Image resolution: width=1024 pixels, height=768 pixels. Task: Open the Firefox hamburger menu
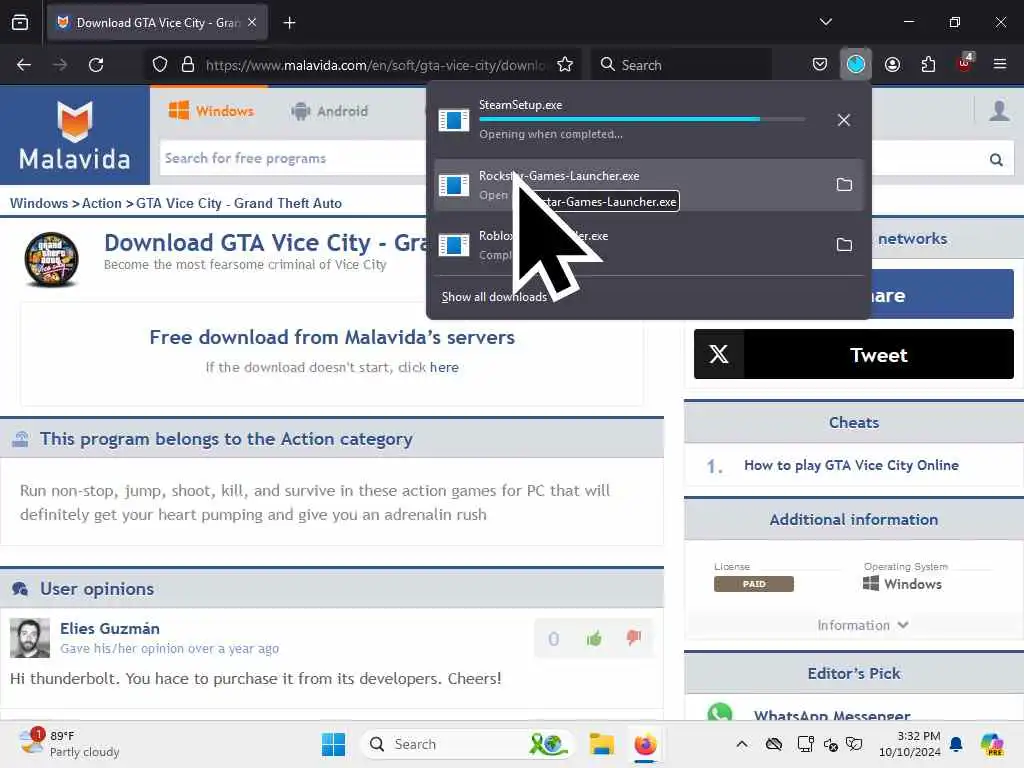[x=1000, y=64]
